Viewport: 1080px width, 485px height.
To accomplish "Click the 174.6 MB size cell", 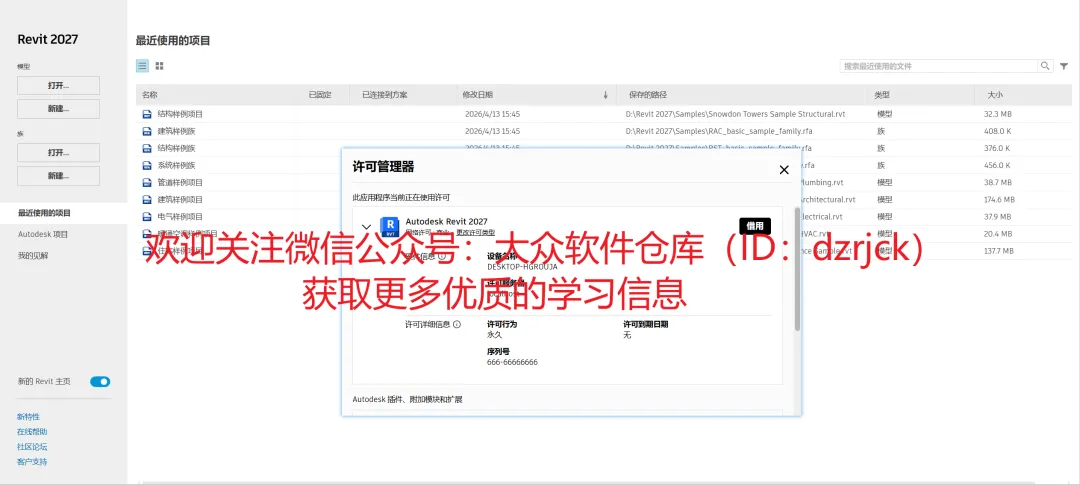I will pos(999,200).
